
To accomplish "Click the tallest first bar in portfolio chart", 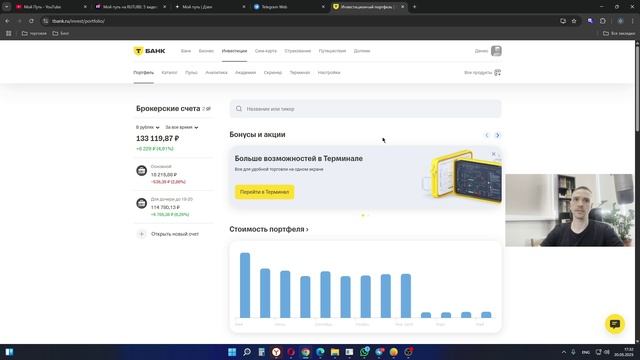I will (245, 285).
